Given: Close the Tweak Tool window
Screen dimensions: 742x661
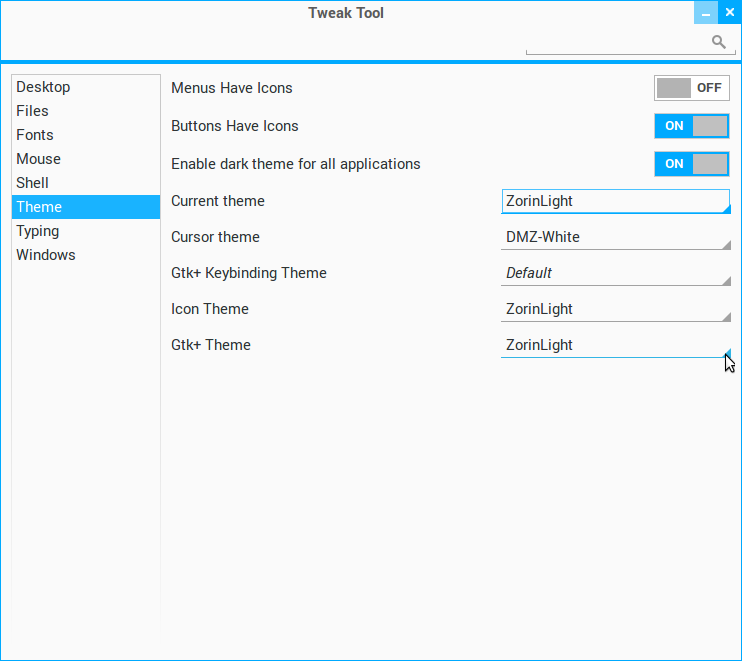Looking at the screenshot, I should (729, 13).
